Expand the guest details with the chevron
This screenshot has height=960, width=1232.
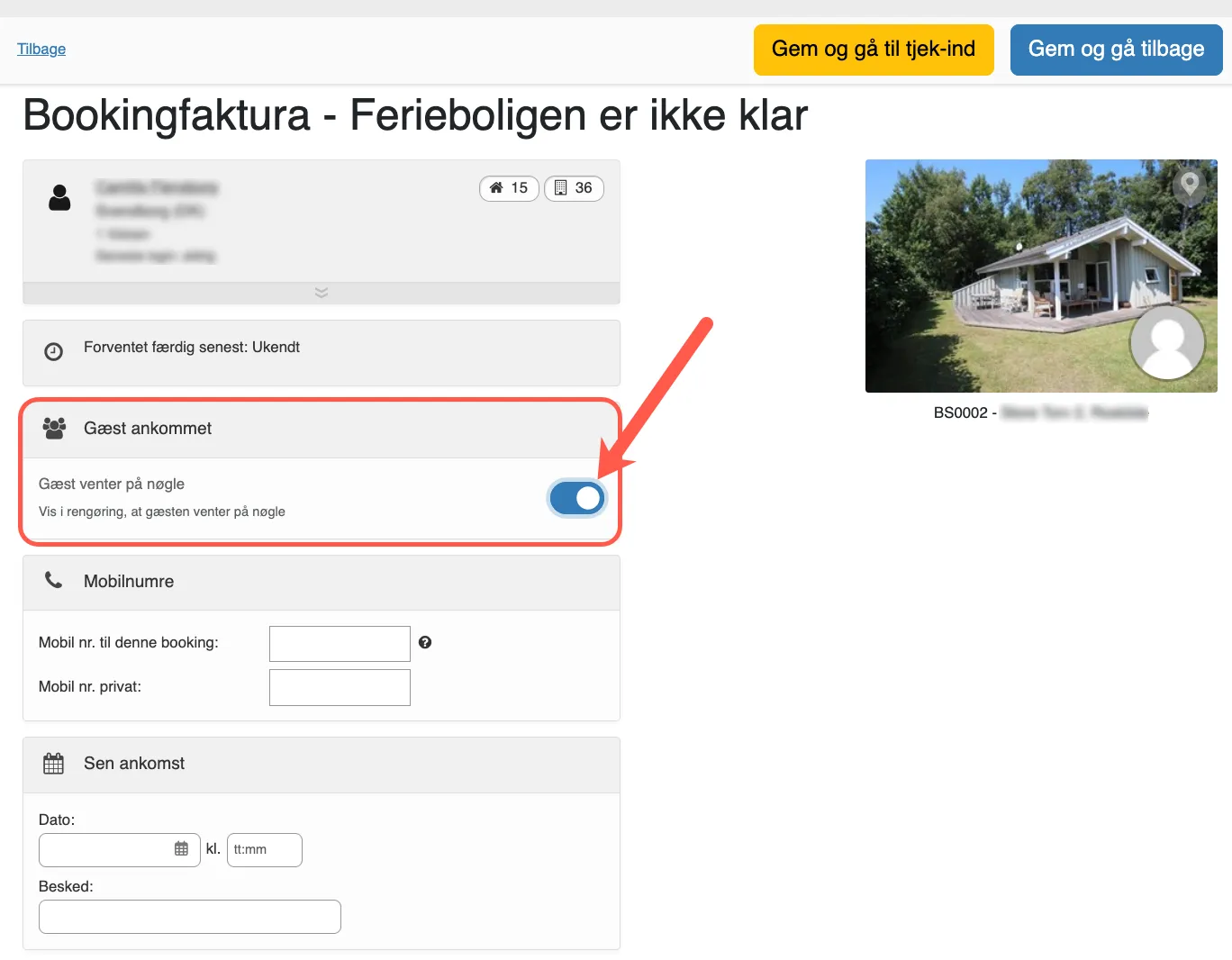(x=321, y=292)
